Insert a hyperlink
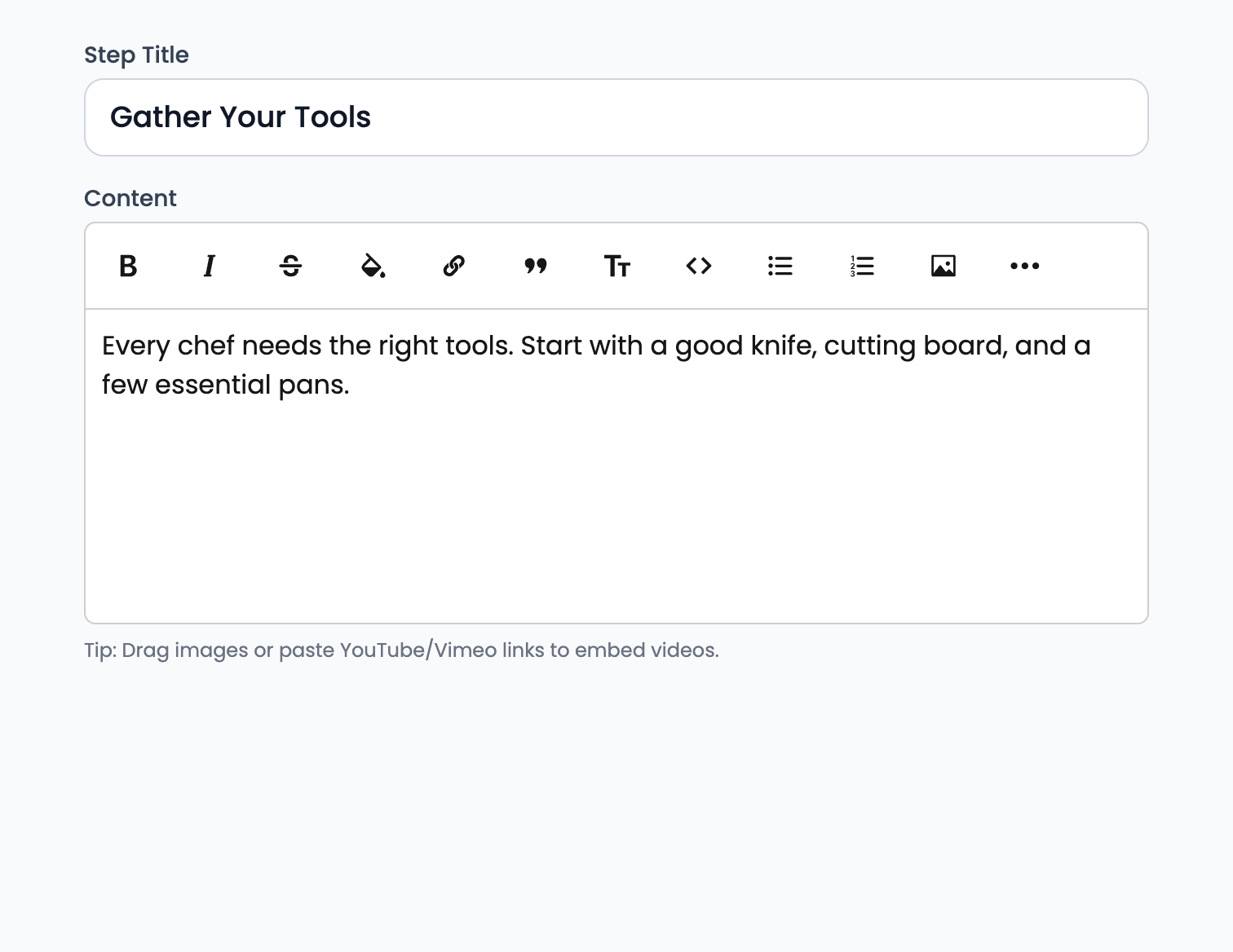This screenshot has height=952, width=1233. (453, 266)
